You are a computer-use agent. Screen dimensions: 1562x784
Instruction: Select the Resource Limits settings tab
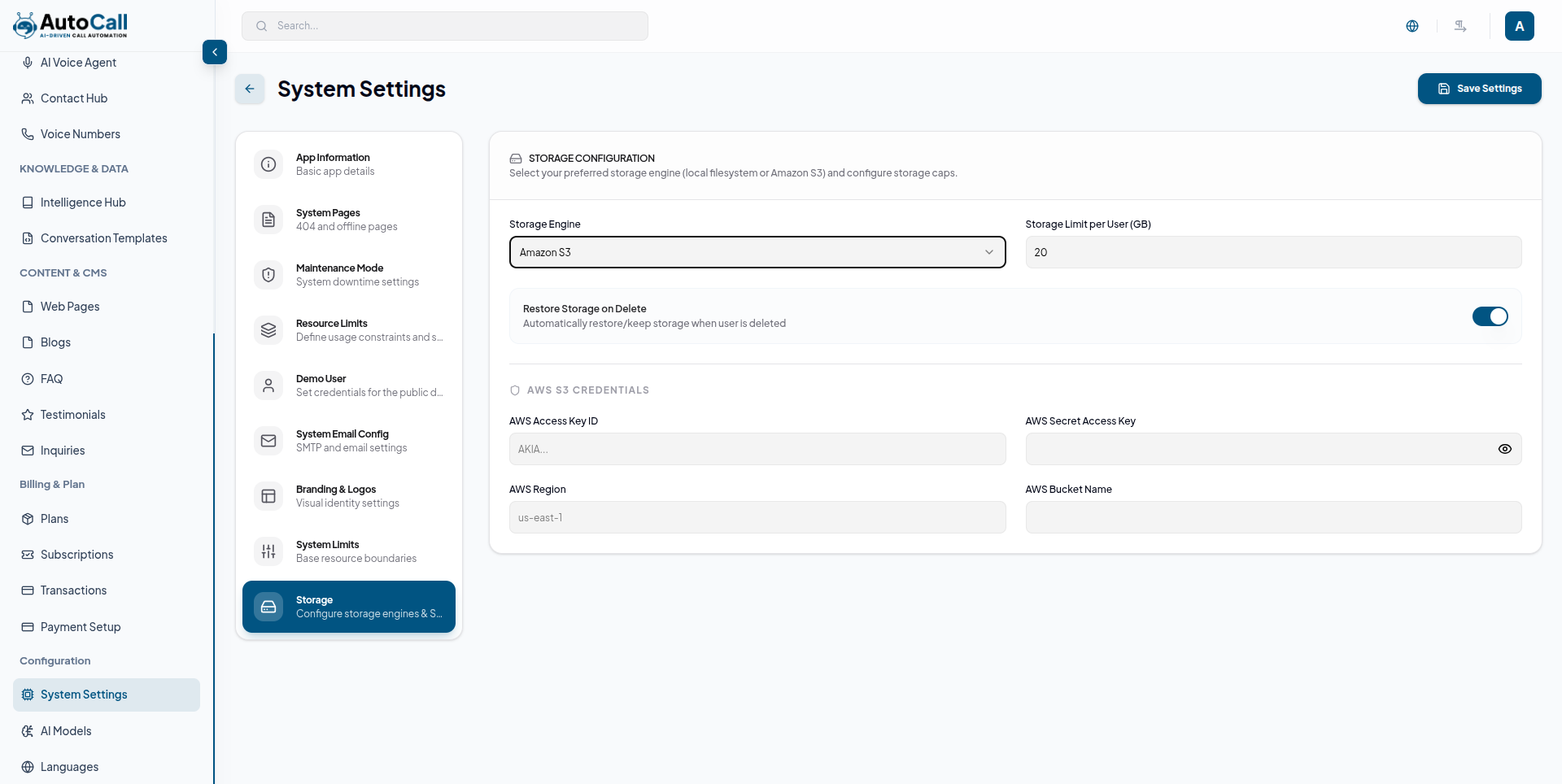pos(349,330)
